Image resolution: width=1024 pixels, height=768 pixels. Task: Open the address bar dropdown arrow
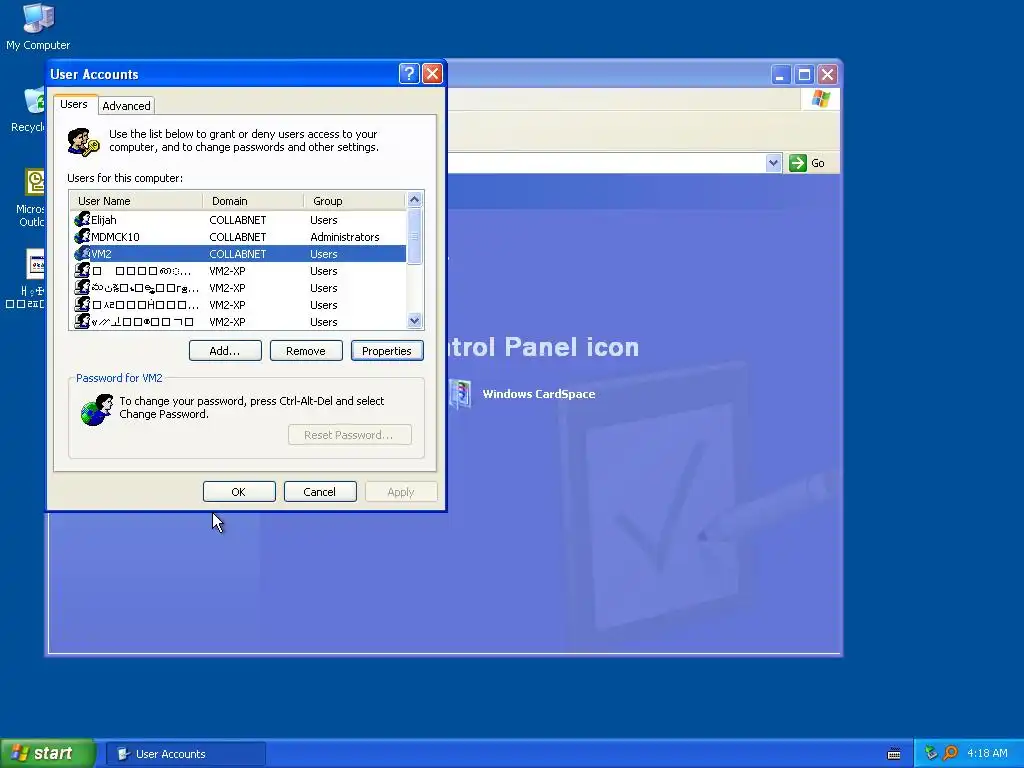point(773,163)
